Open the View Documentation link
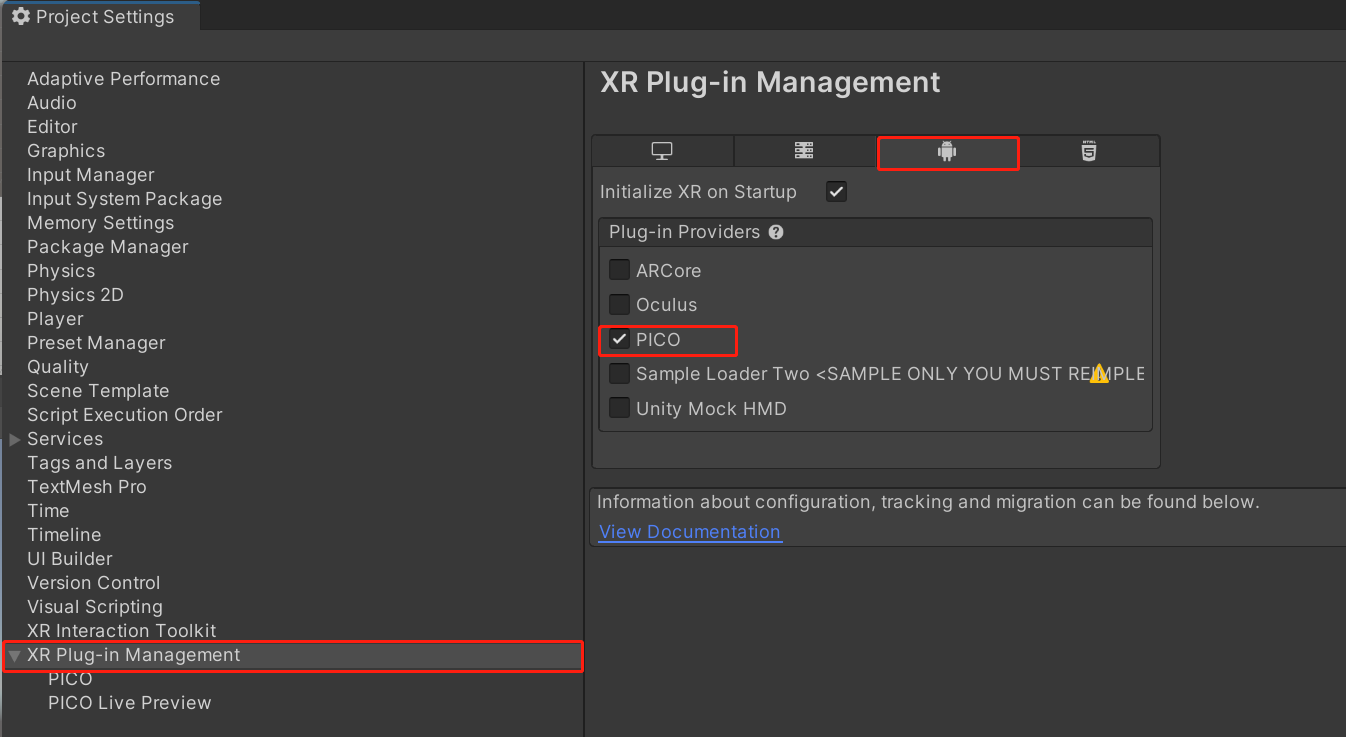 pos(690,532)
